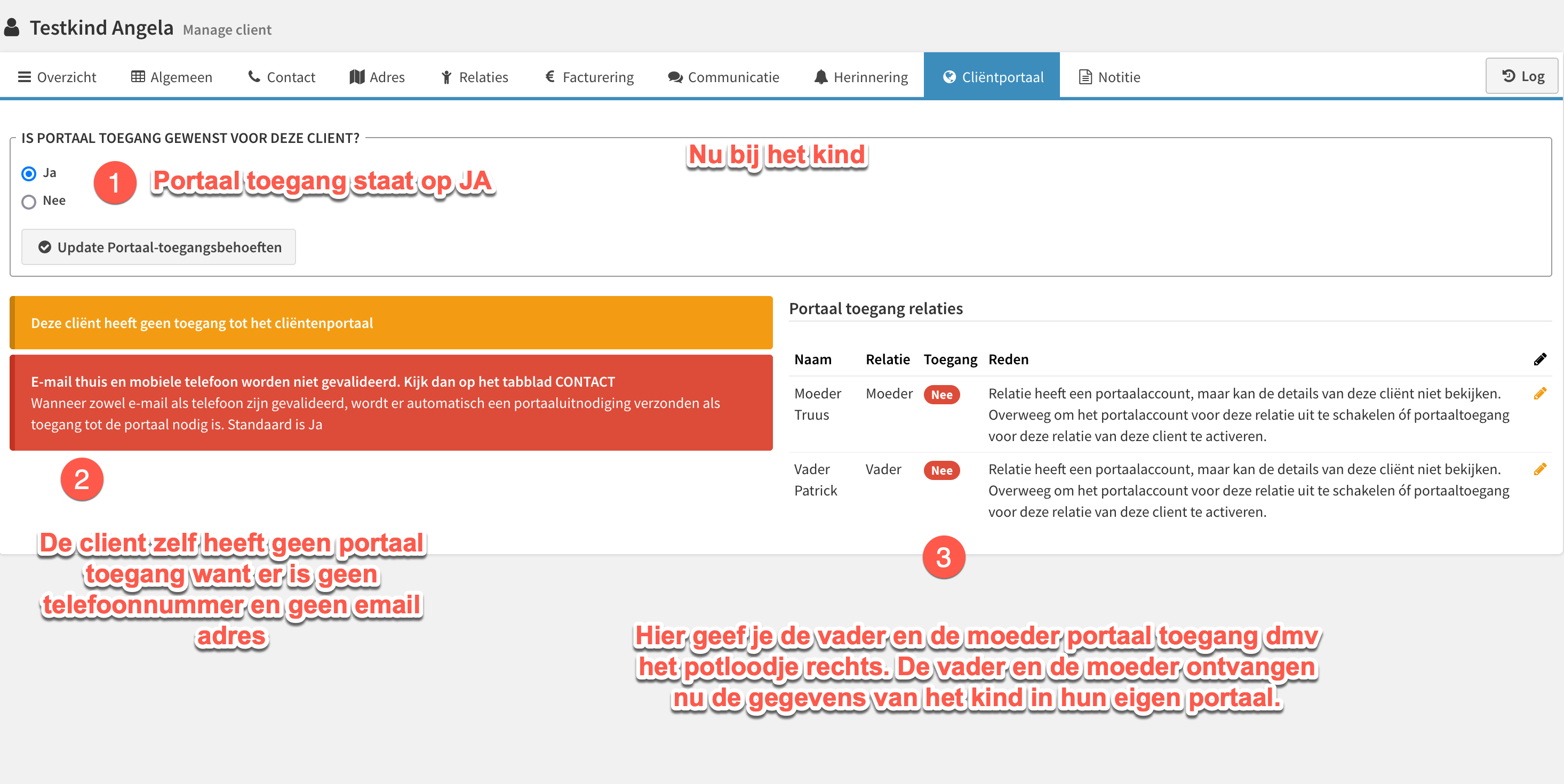Click the black pencil icon in table header
The image size is (1564, 784).
[x=1539, y=359]
